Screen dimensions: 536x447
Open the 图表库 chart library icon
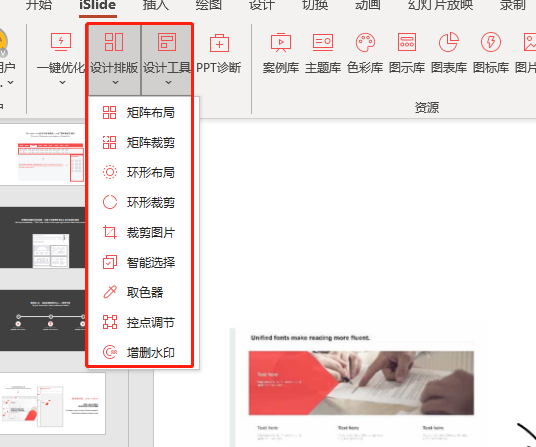(x=448, y=42)
